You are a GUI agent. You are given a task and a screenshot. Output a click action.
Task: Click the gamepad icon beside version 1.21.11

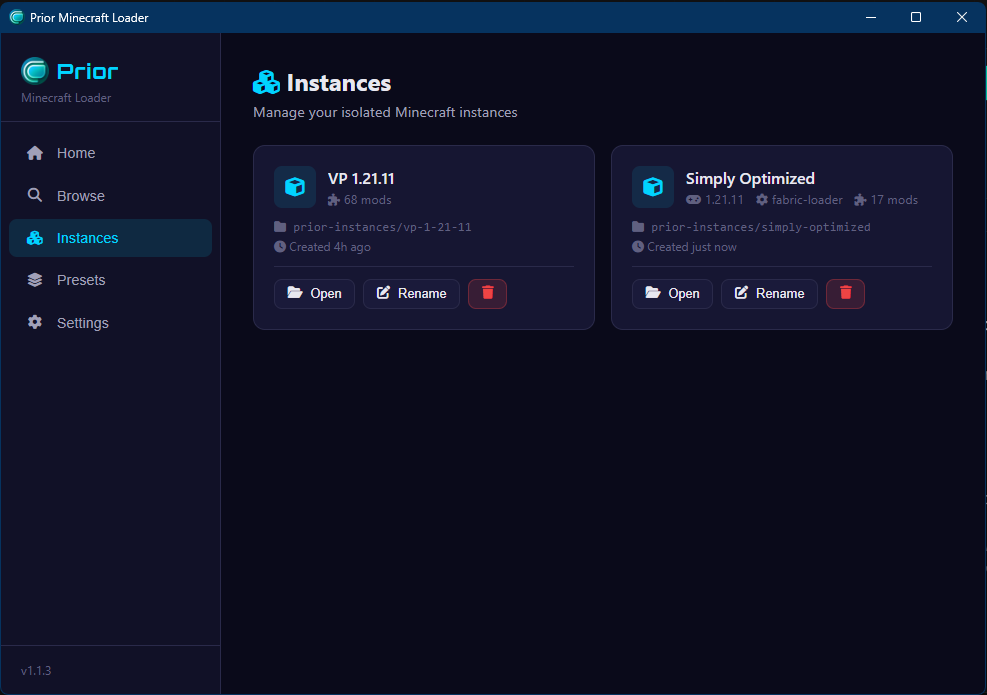tap(693, 200)
